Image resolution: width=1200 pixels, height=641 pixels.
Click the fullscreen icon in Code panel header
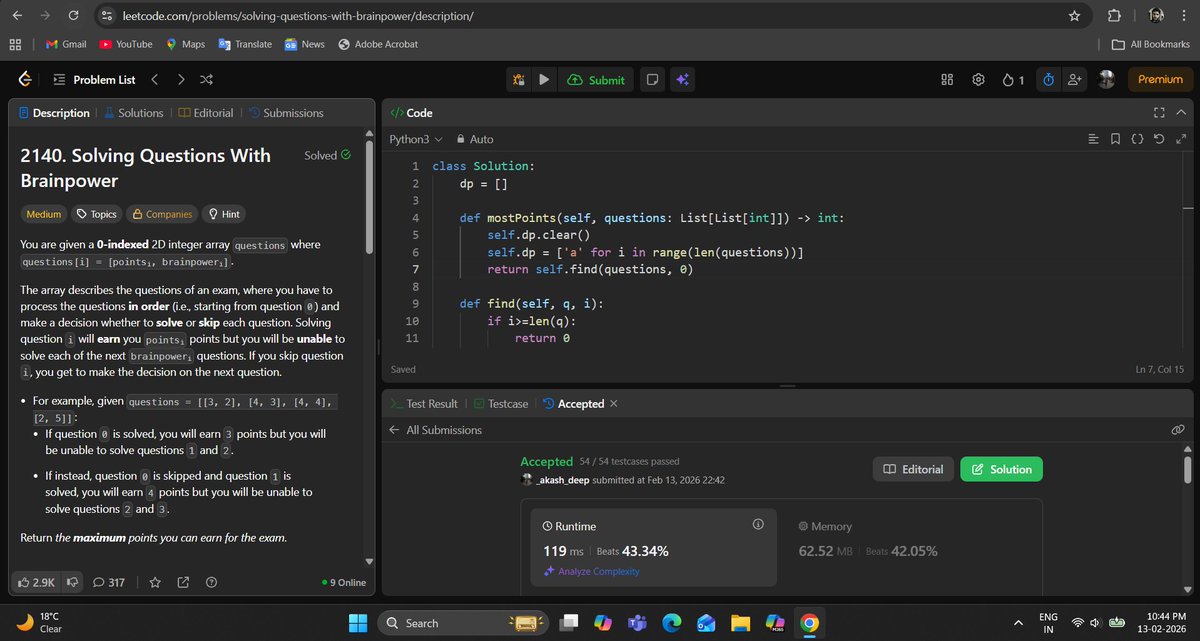coord(1159,113)
